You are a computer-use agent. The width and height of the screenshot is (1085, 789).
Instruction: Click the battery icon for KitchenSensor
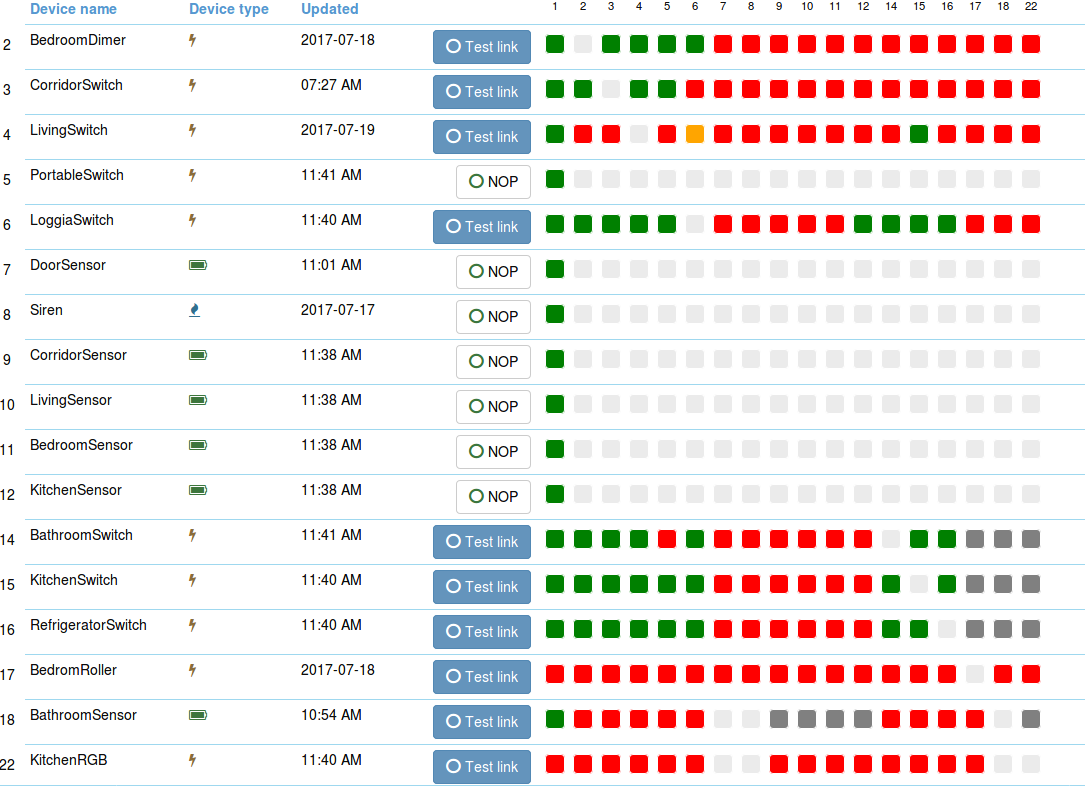(198, 490)
